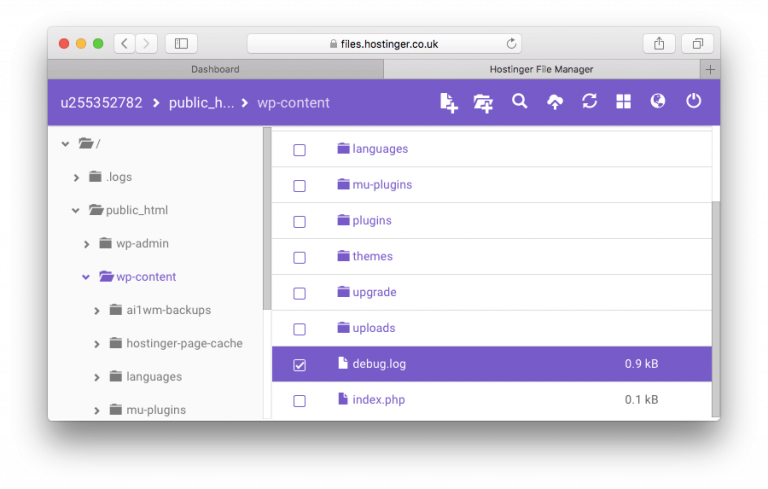Expand the .logs folder chevron

76,177
